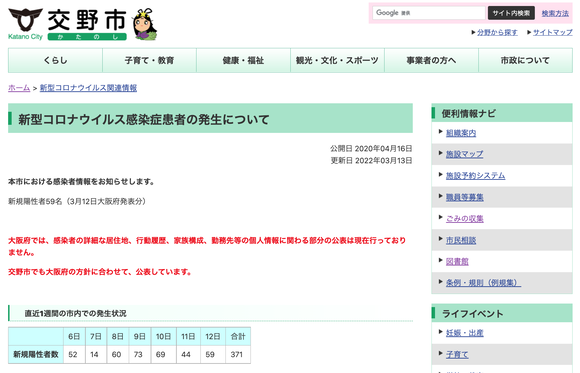Open the くらし navigation tab

pos(55,60)
